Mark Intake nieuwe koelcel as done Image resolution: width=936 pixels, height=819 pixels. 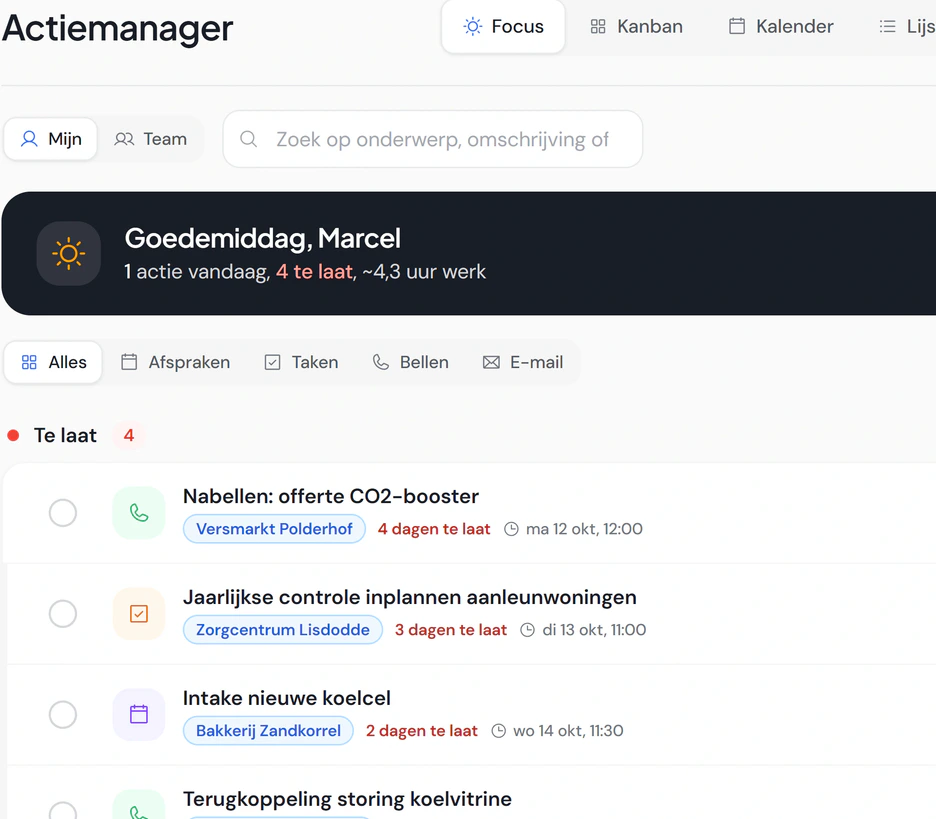[x=63, y=715]
